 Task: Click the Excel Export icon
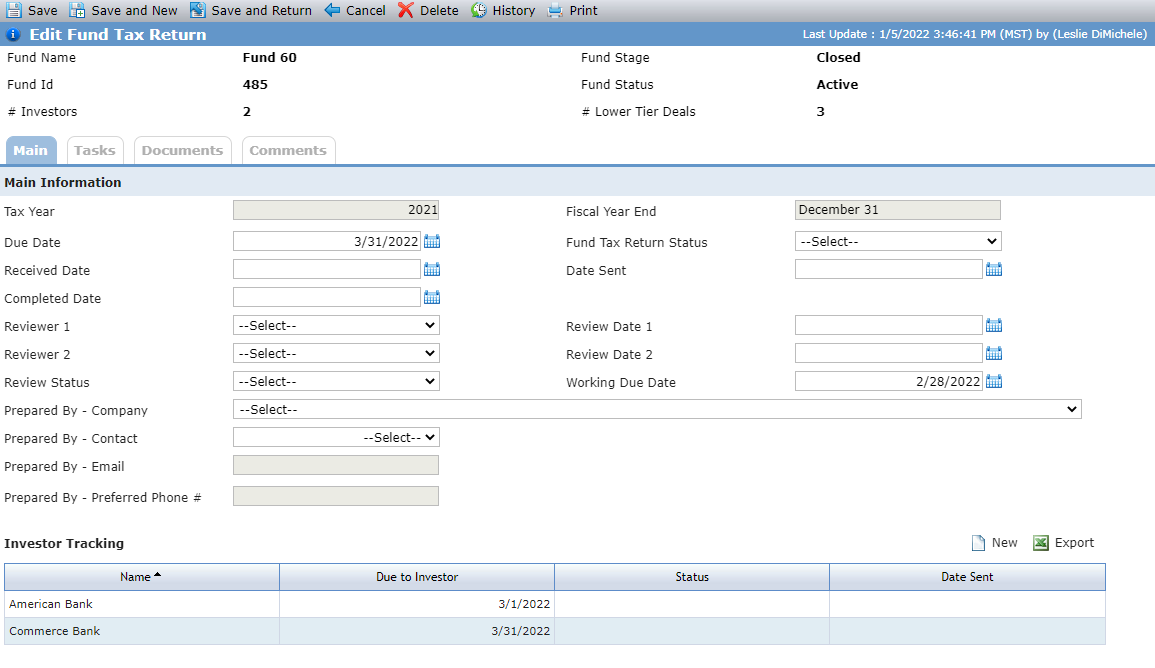pos(1041,543)
